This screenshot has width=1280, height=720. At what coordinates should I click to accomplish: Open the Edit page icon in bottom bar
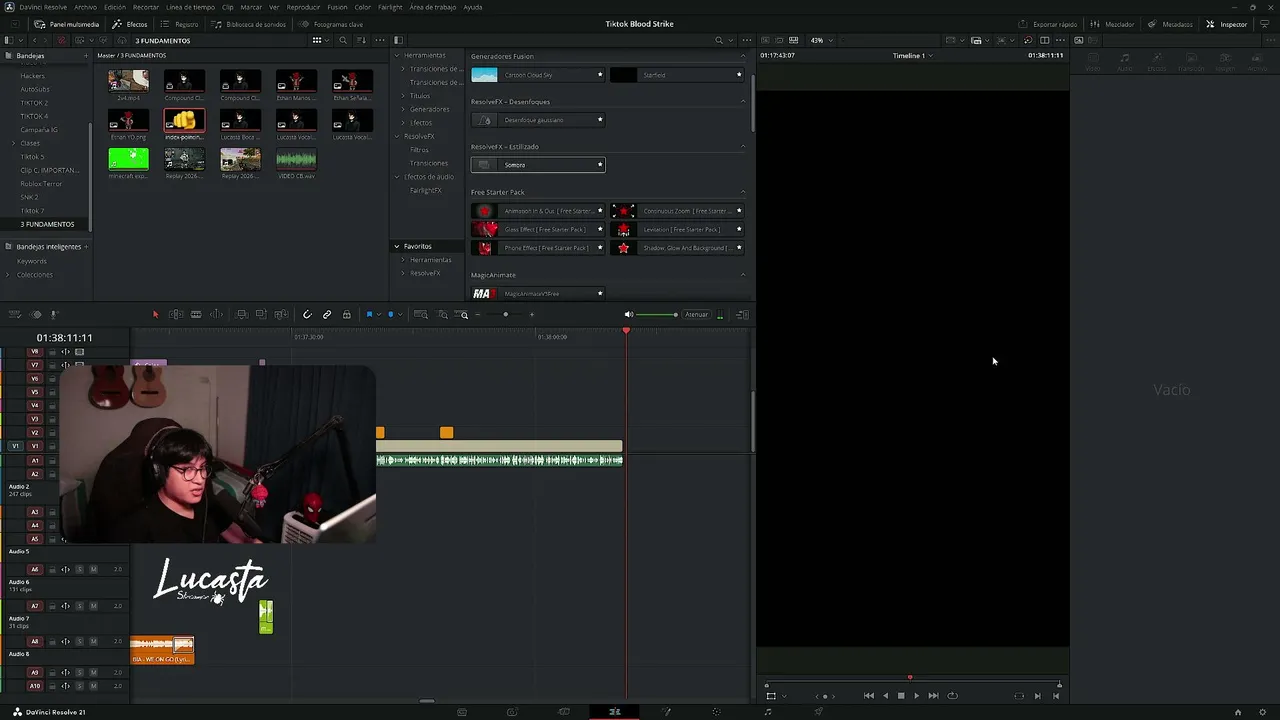click(614, 712)
